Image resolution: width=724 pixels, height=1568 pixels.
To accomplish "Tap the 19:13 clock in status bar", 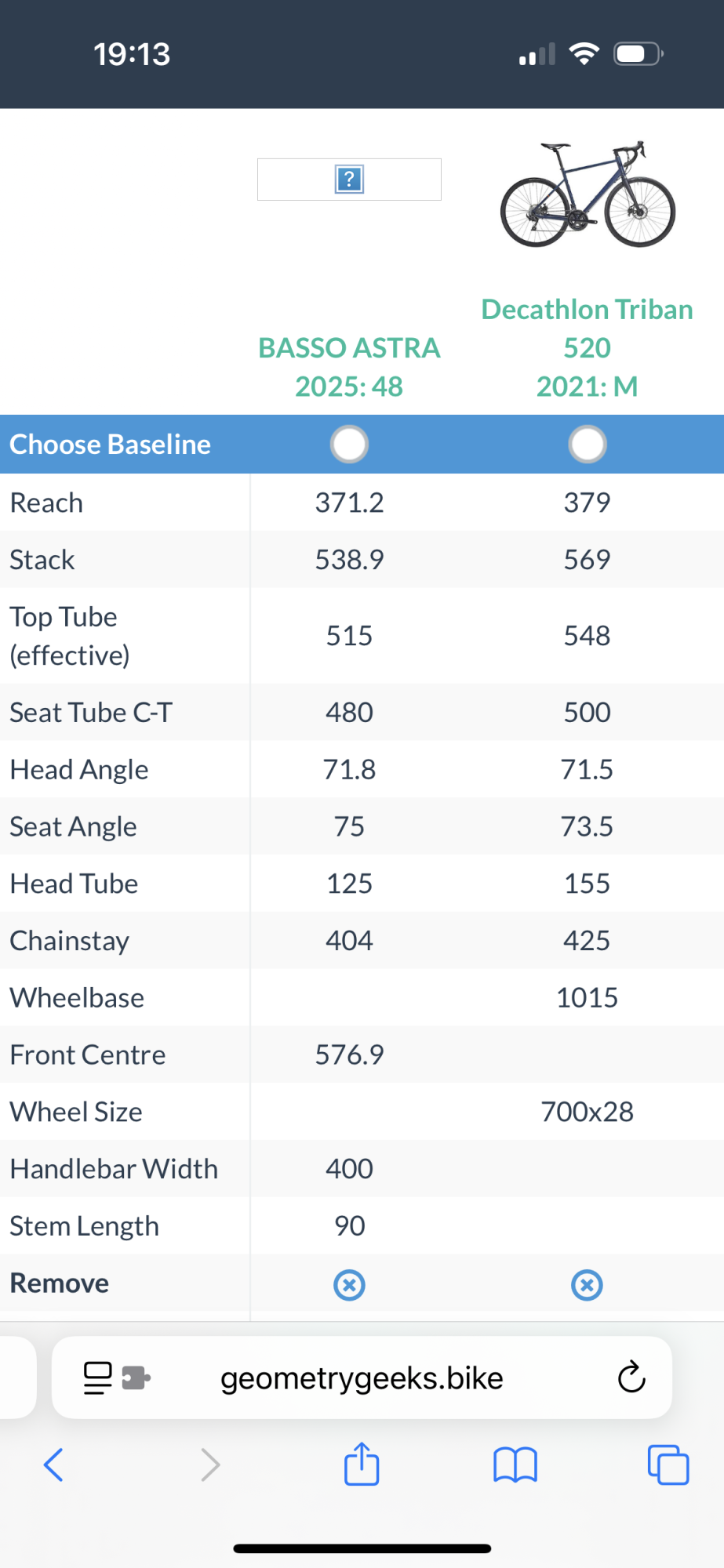I will (x=132, y=54).
